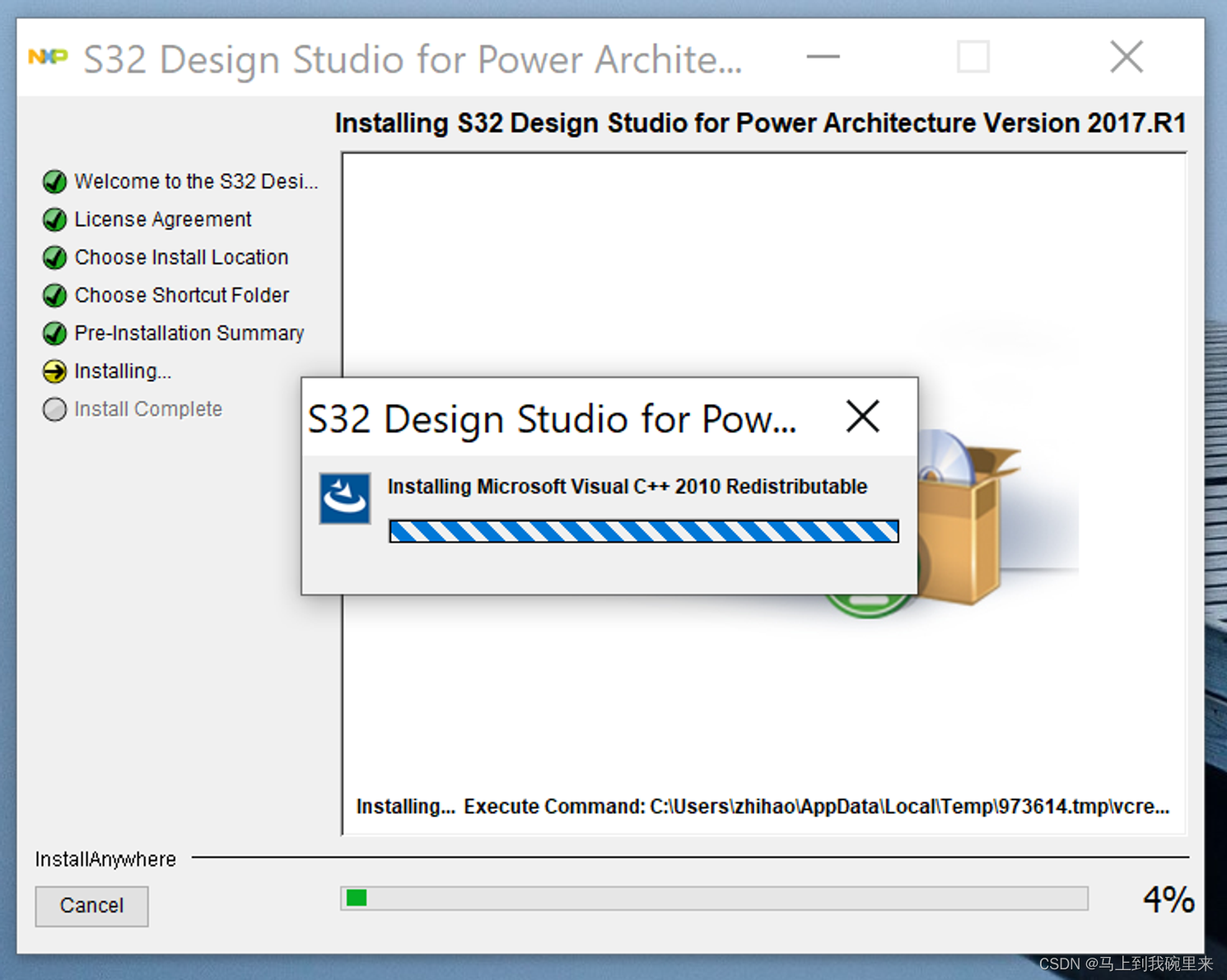Screen dimensions: 1227x980
Task: Close the Visual C++ install popup dialog
Action: [862, 417]
